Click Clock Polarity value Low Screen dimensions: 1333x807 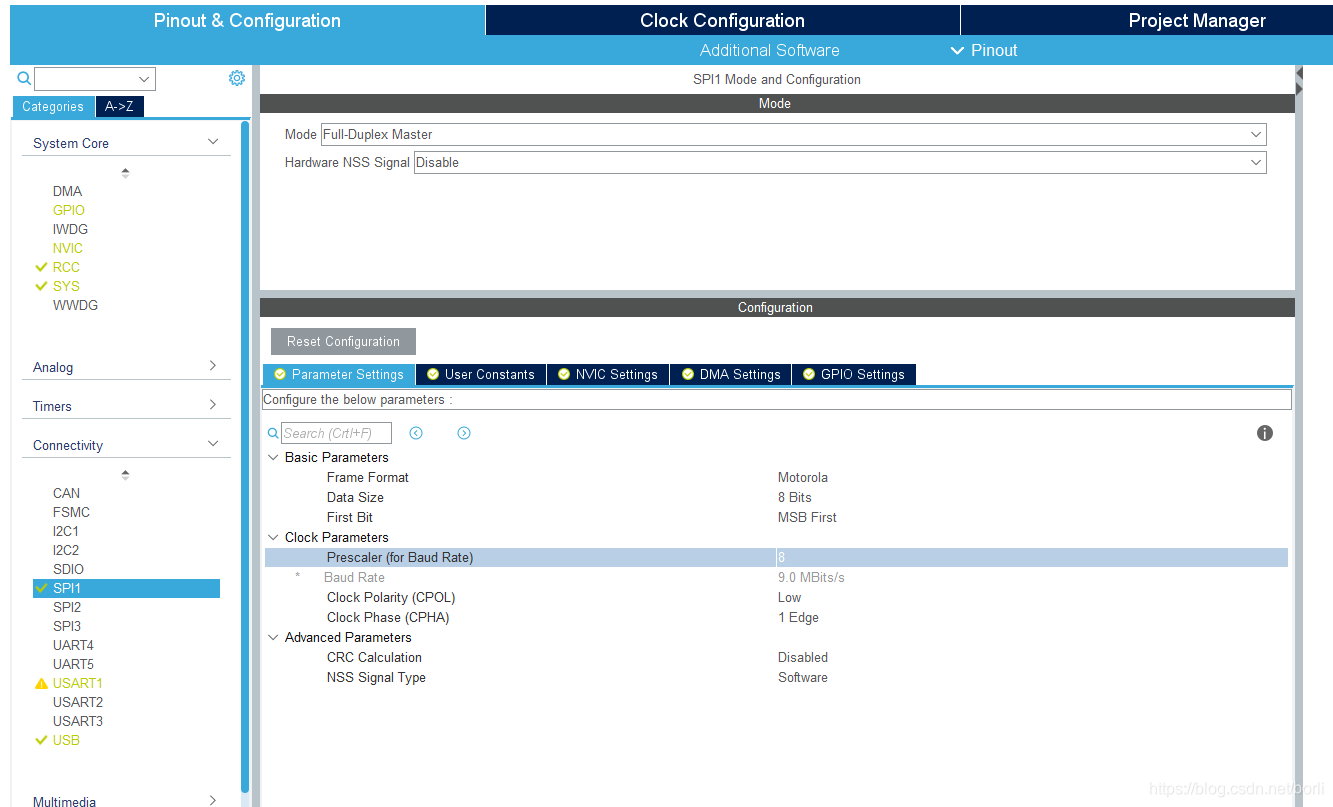click(x=789, y=597)
